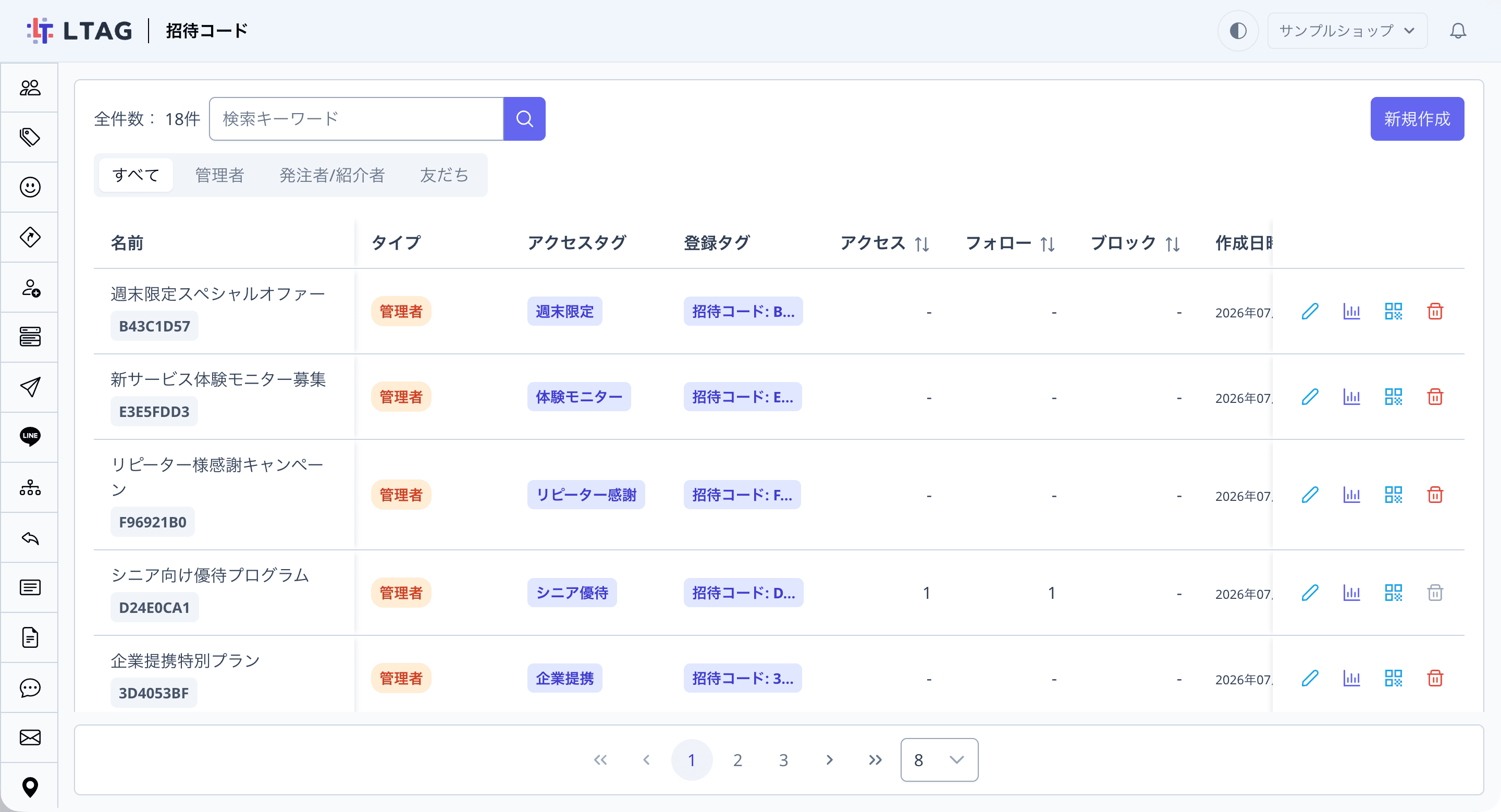
Task: Go to the next page arrow
Action: tap(830, 759)
